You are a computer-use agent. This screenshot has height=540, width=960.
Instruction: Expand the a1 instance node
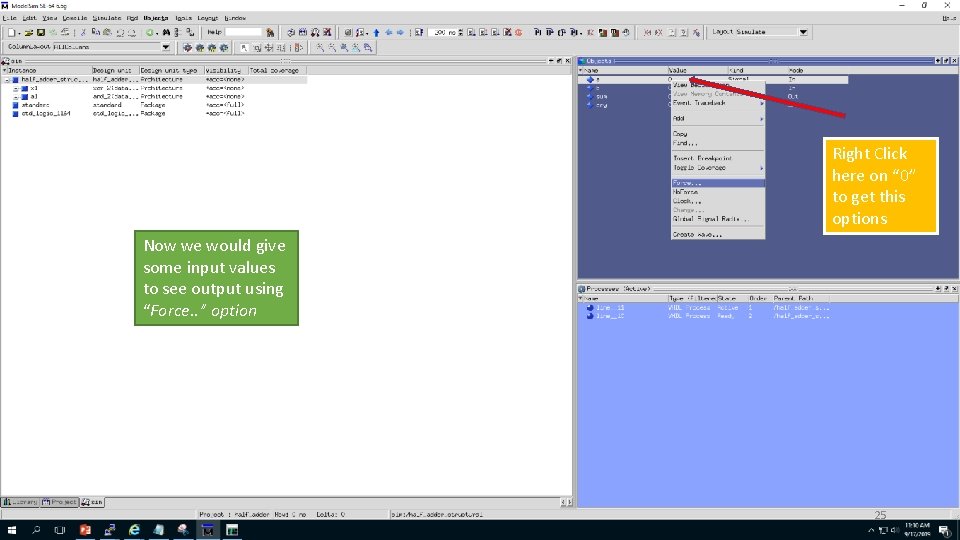[16, 97]
